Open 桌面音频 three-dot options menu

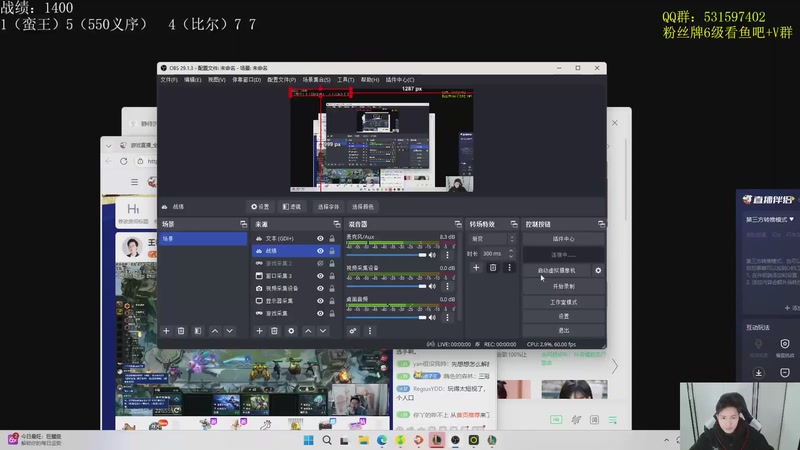click(447, 317)
